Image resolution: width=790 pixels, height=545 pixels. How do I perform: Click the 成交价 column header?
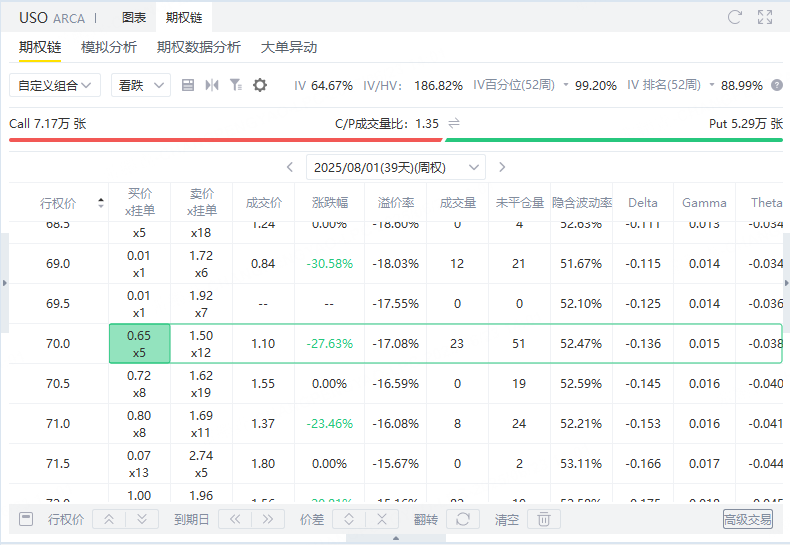click(x=264, y=202)
